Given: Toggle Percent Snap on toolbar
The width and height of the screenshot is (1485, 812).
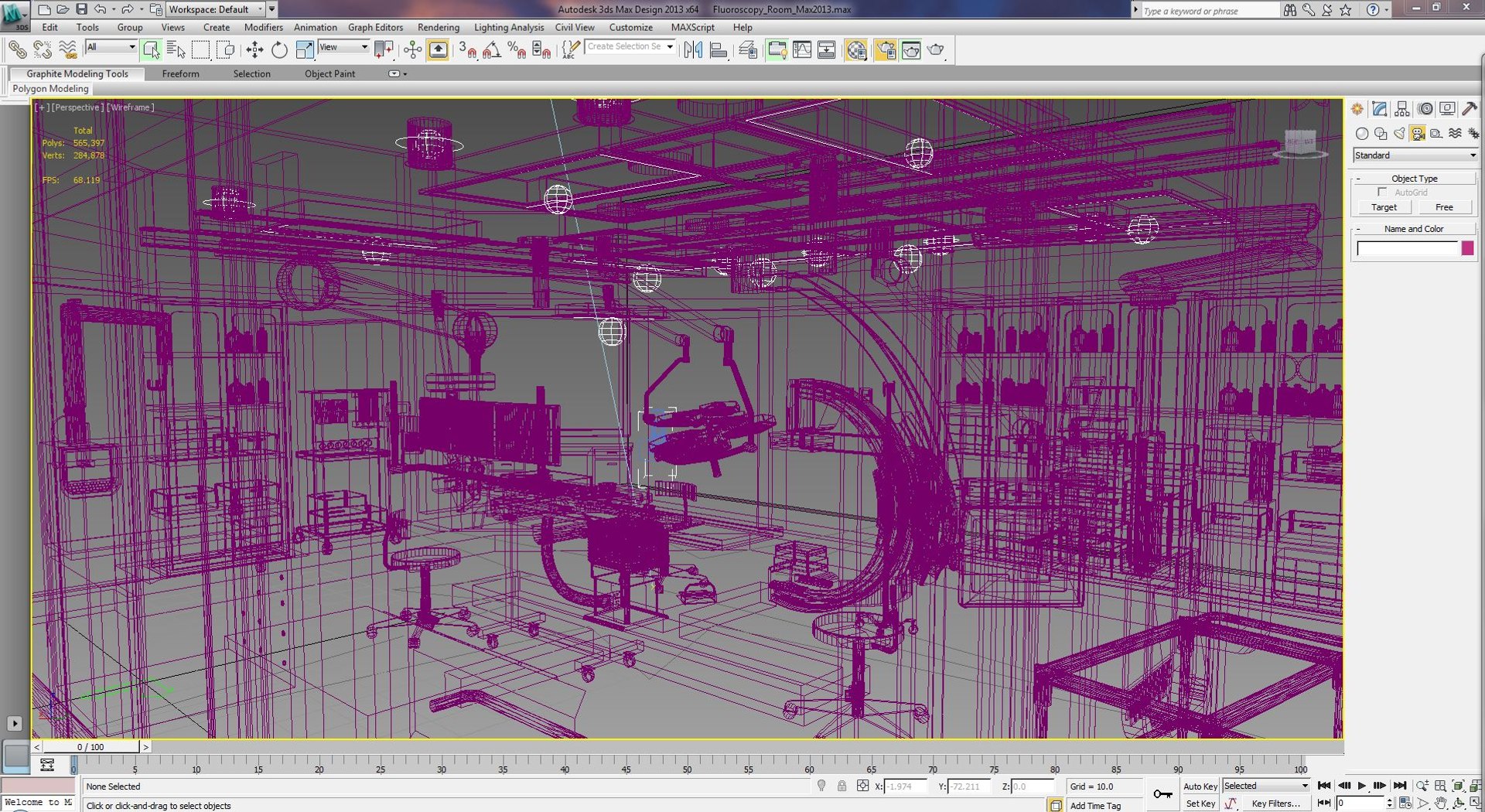Looking at the screenshot, I should pos(517,50).
